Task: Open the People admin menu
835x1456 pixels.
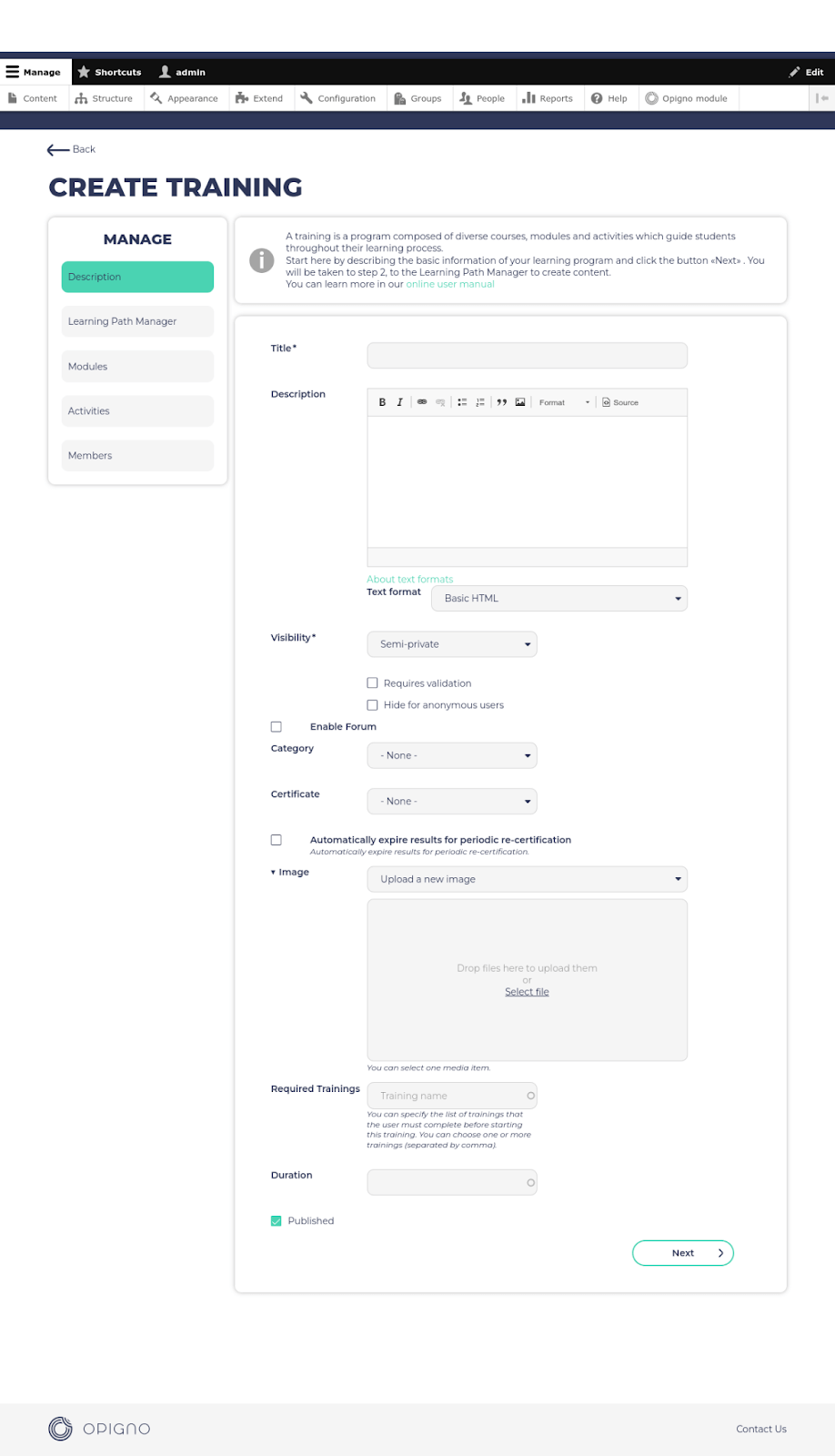Action: 482,98
